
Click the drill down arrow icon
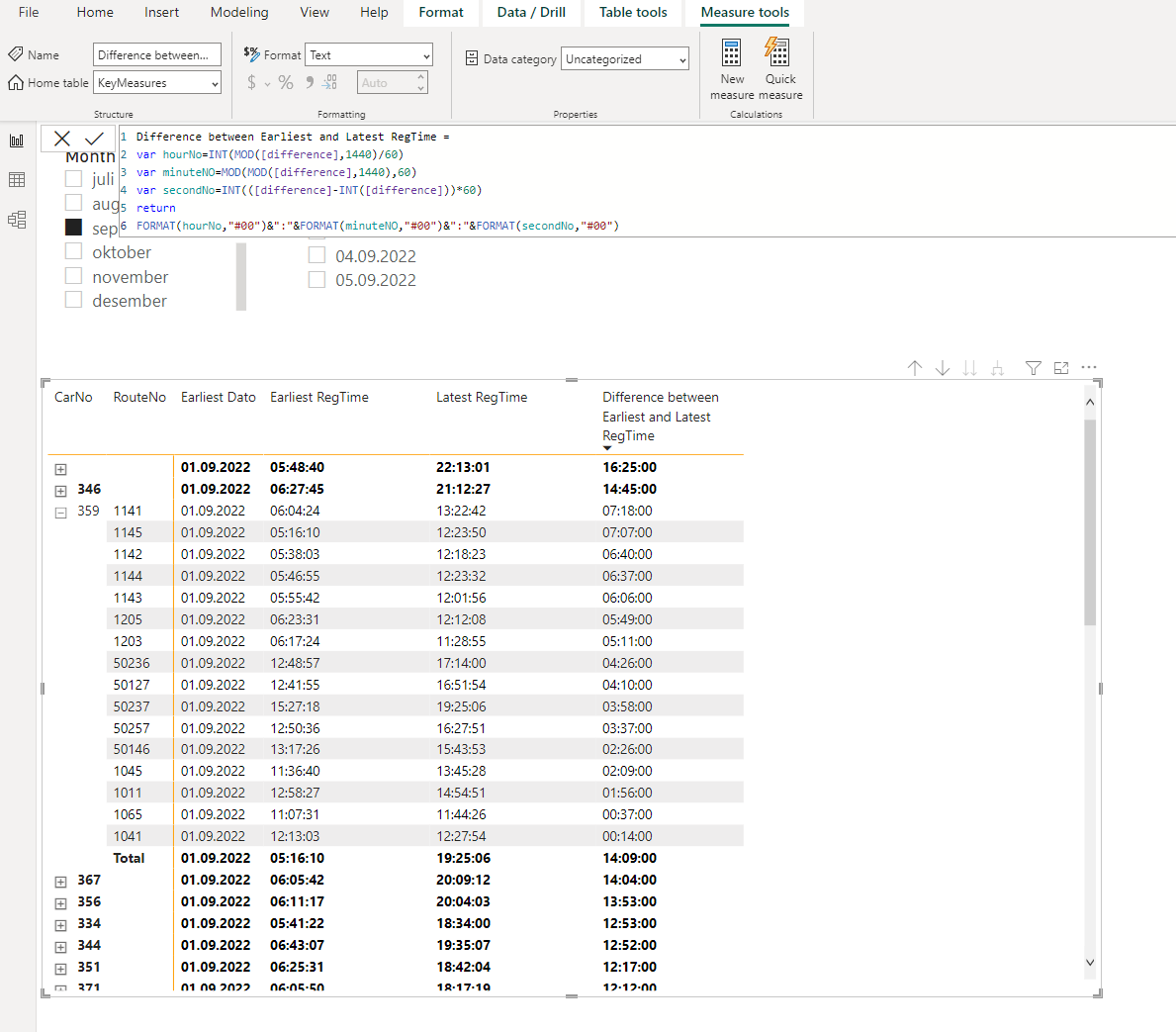tap(942, 368)
